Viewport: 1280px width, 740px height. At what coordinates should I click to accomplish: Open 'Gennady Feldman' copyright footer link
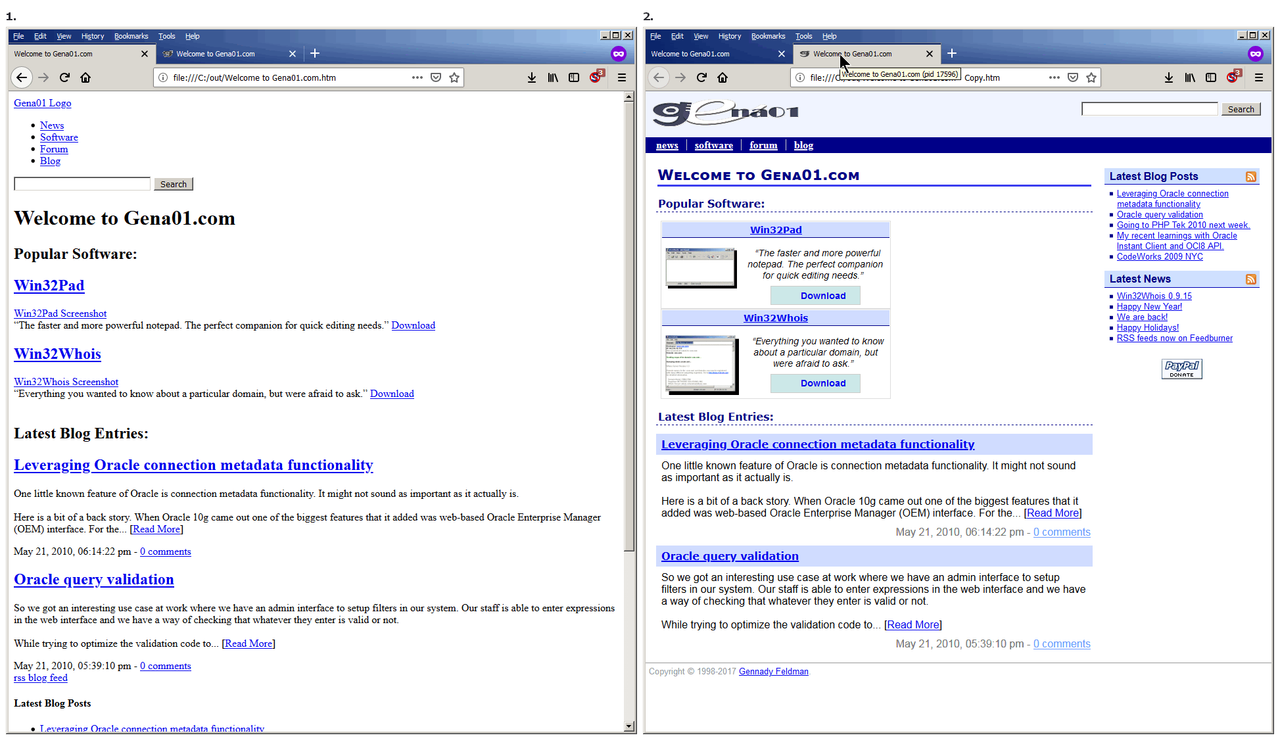tap(773, 671)
